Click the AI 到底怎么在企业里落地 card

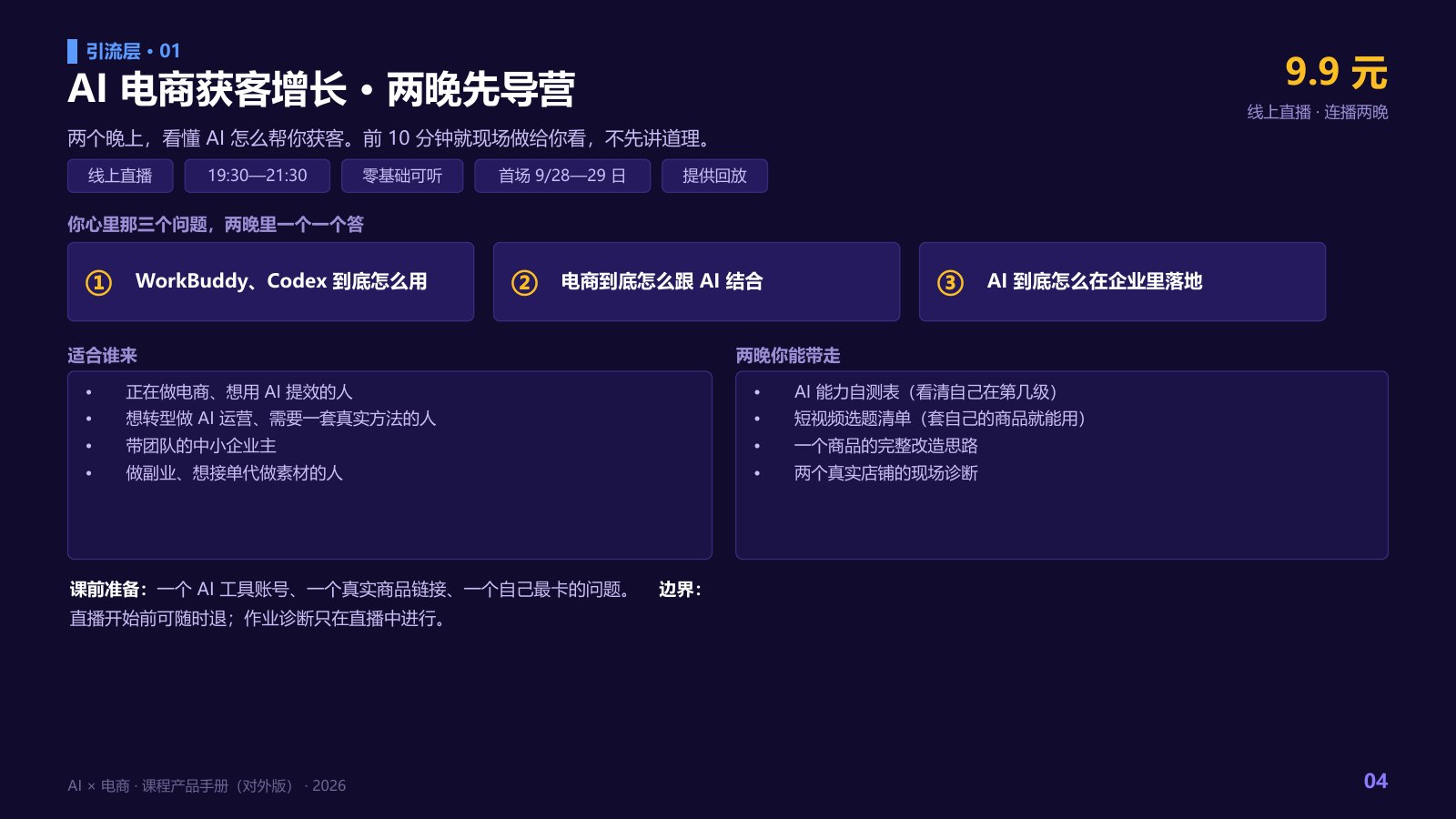(x=1122, y=281)
